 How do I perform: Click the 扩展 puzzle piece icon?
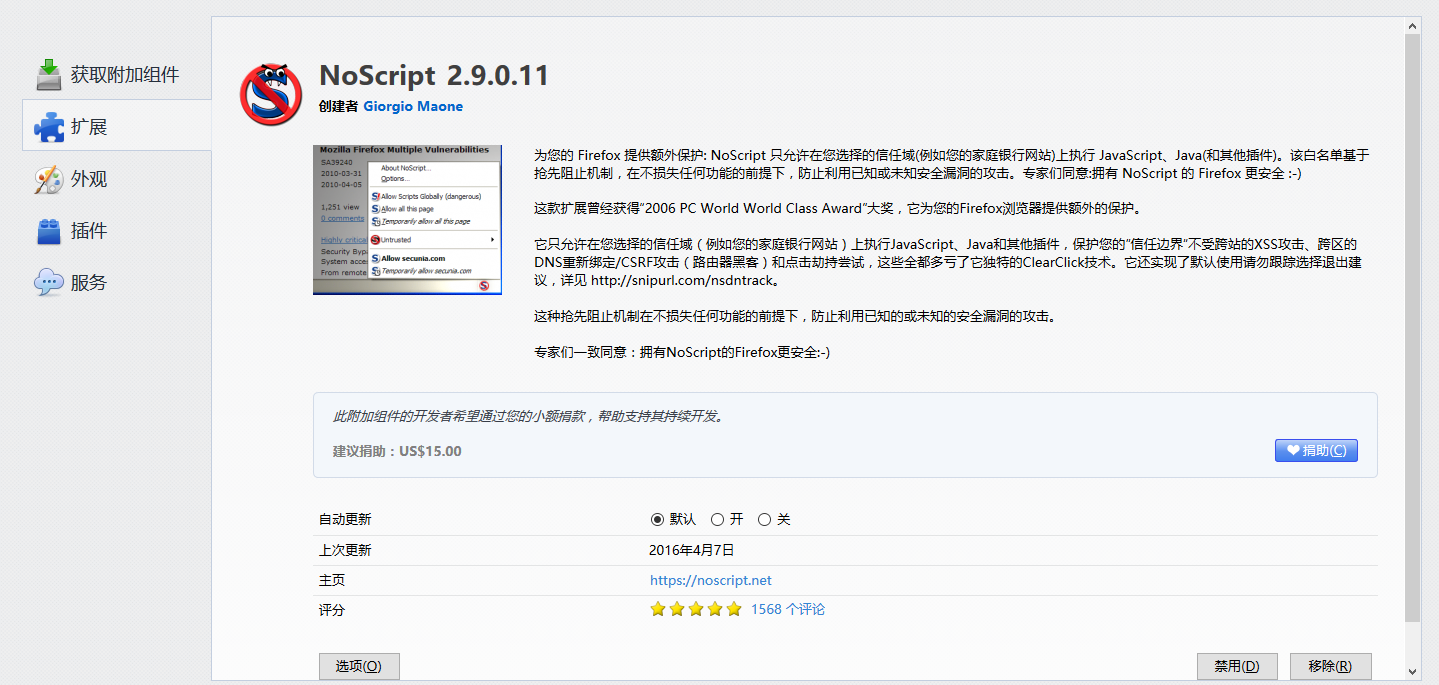coord(49,127)
